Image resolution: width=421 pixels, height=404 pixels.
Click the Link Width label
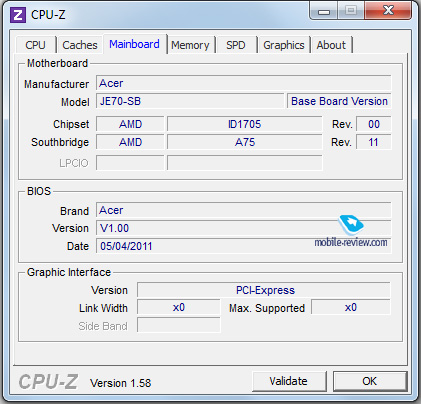click(103, 308)
